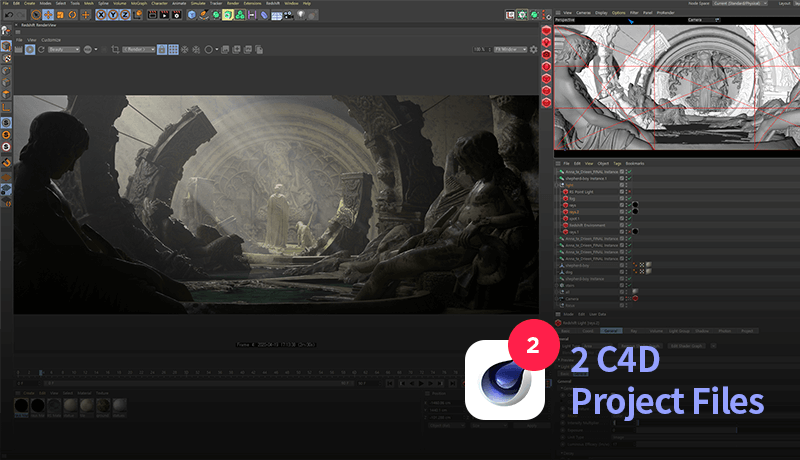Toggle the Z axis lock icon
800x460 pixels.
pos(125,15)
